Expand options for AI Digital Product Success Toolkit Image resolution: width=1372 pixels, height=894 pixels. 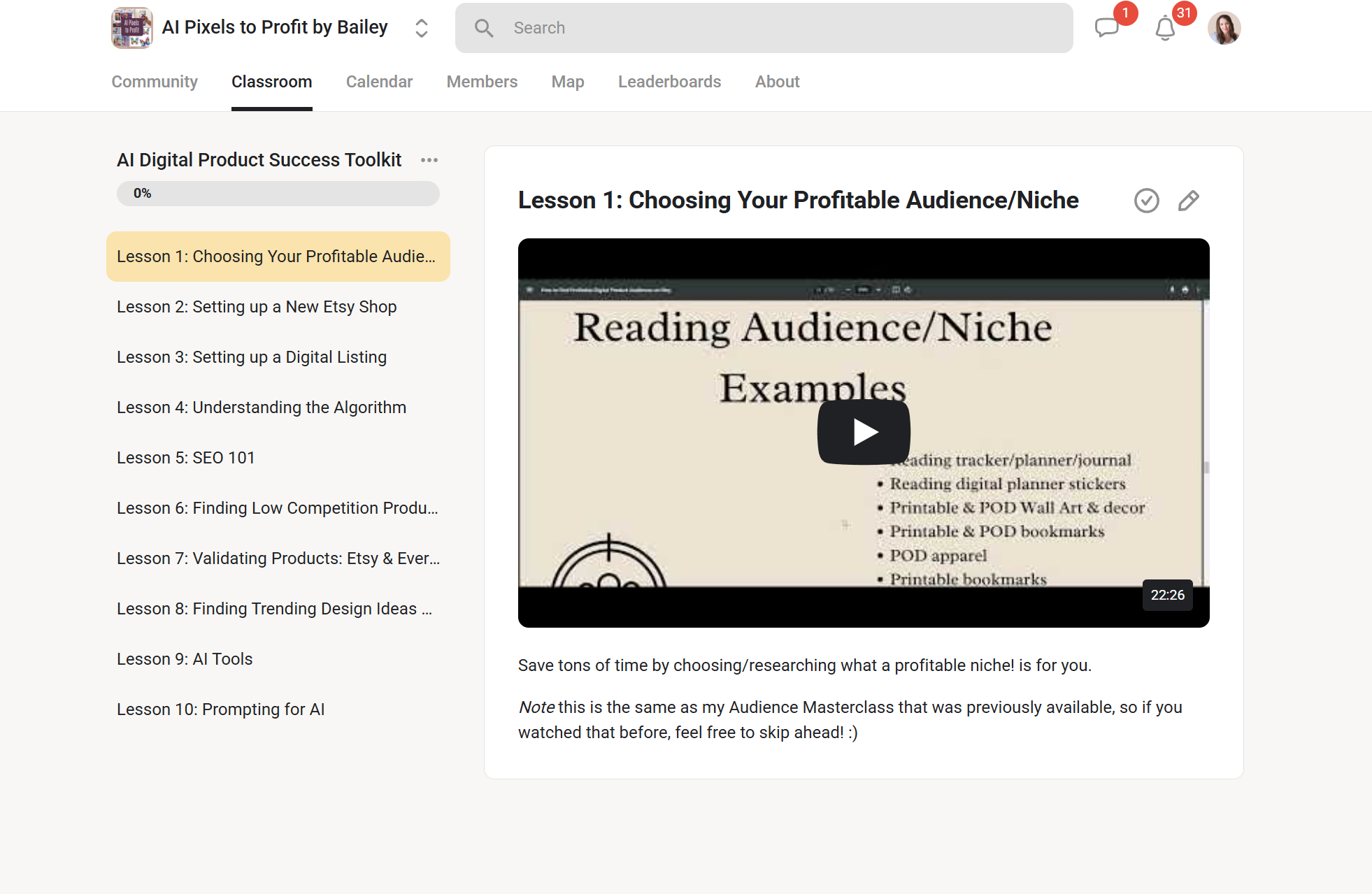[x=429, y=160]
